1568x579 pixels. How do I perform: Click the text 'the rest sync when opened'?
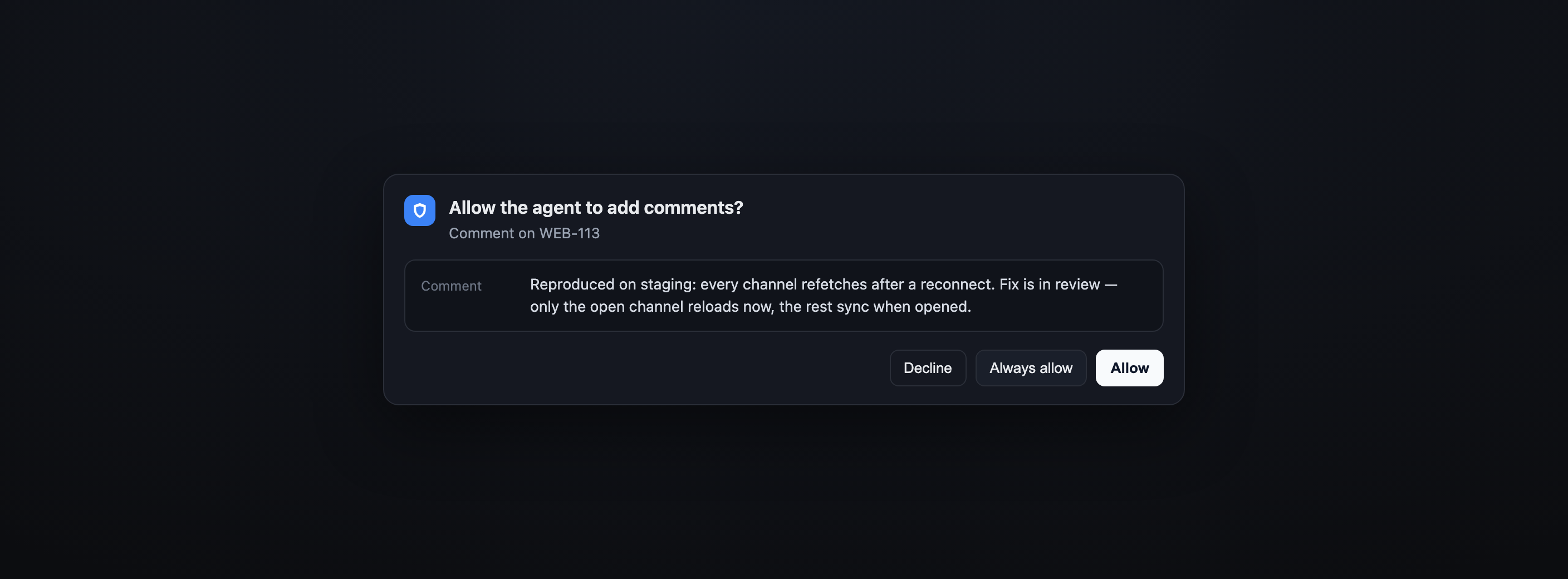(x=875, y=306)
